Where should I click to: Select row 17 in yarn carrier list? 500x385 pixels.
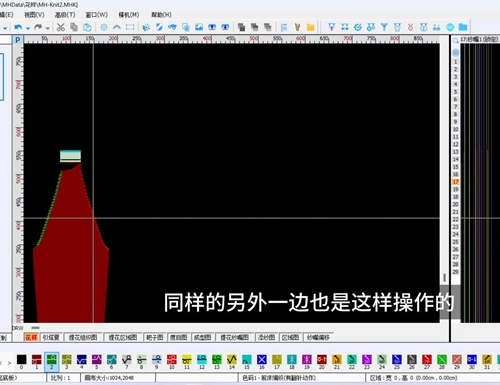(x=456, y=182)
